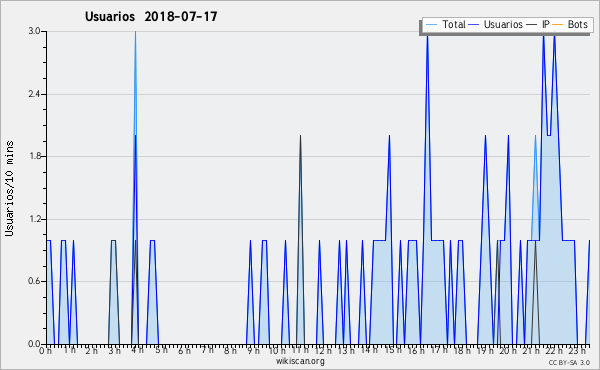Click the 0.0 y-axis value

point(34,344)
